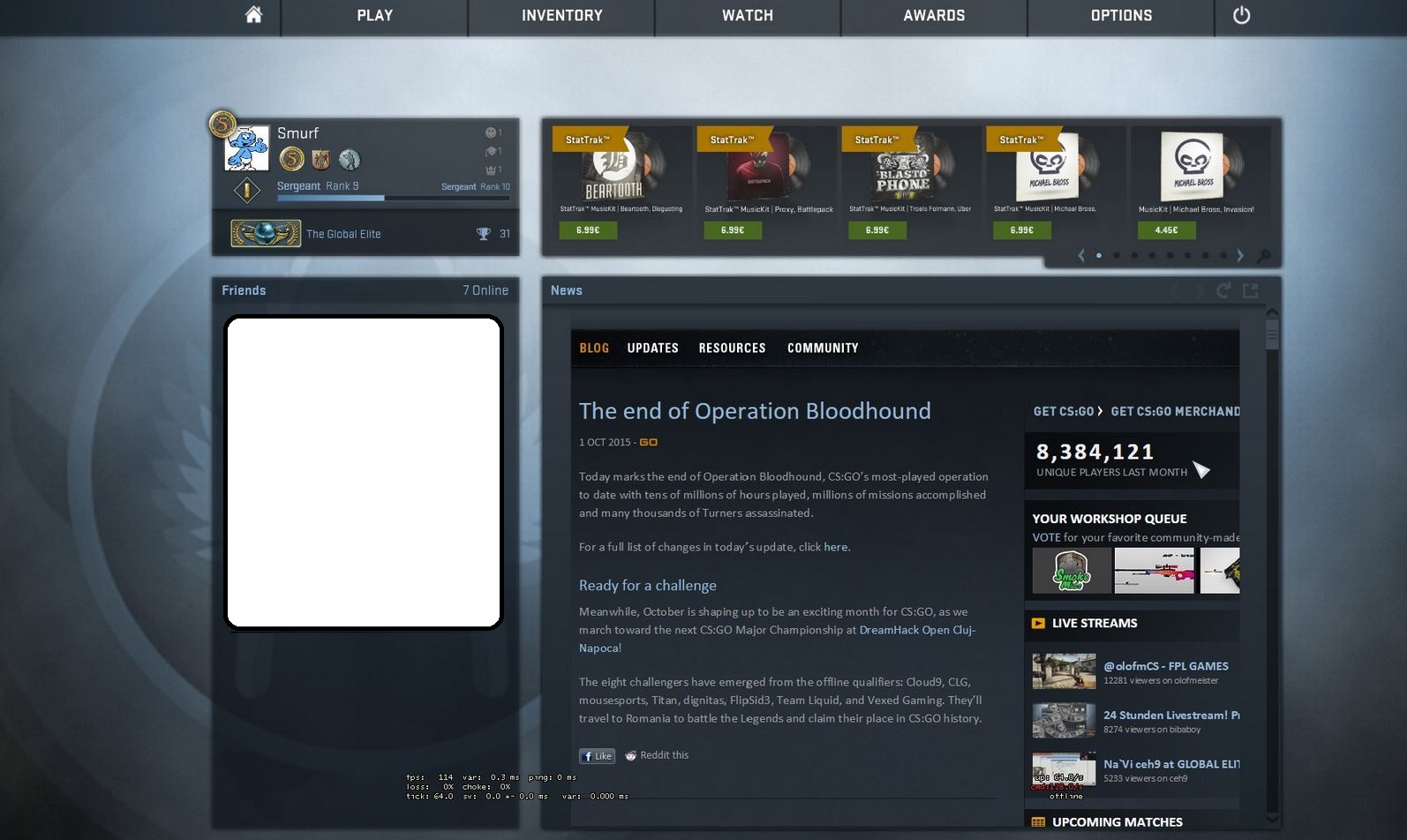Click the leader commendation crown icon
1407x840 pixels.
pyautogui.click(x=491, y=169)
